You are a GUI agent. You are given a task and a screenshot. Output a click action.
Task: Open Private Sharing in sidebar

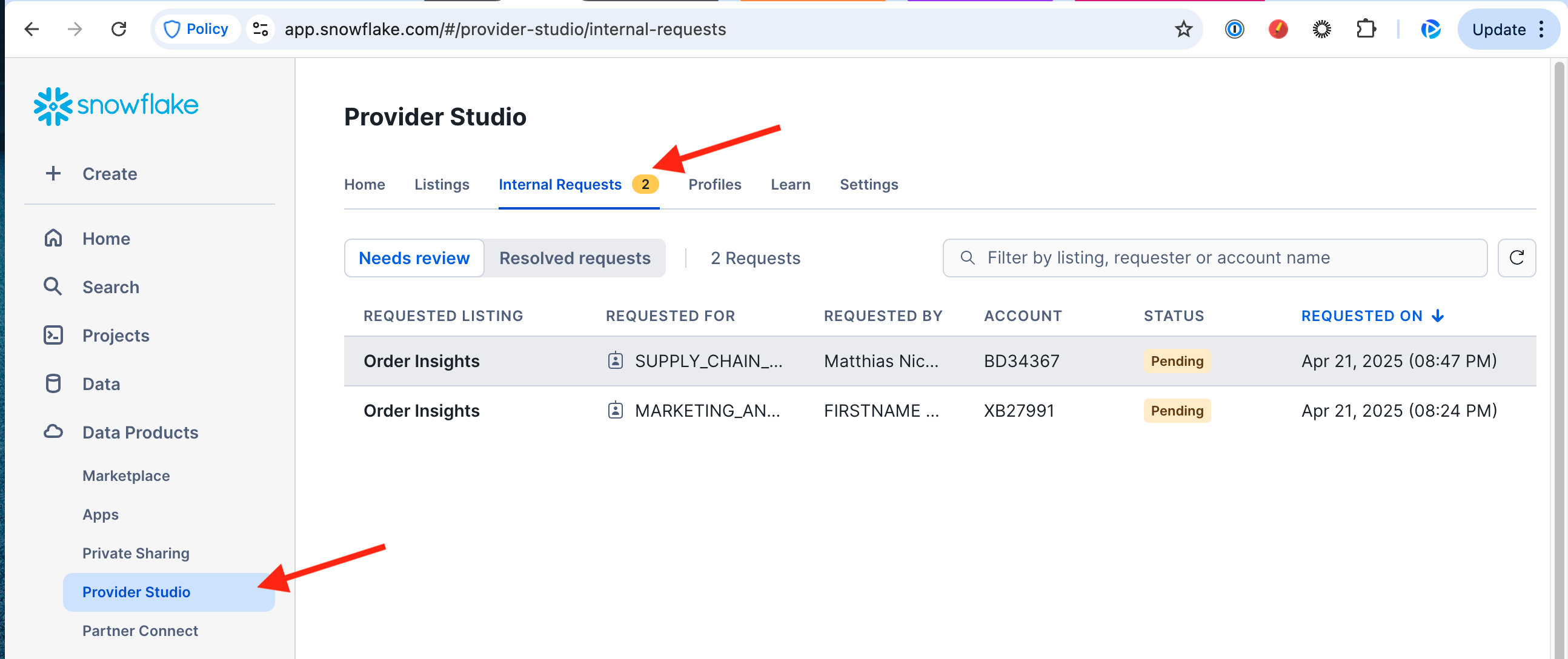click(136, 553)
